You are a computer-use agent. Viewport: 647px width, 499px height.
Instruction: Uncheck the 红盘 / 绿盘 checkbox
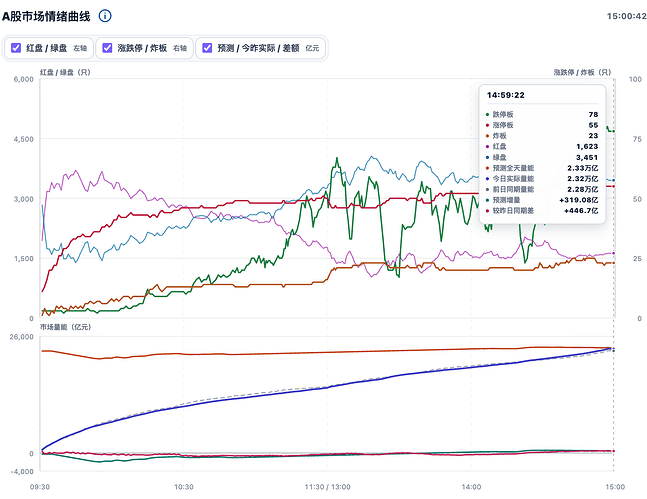16,48
